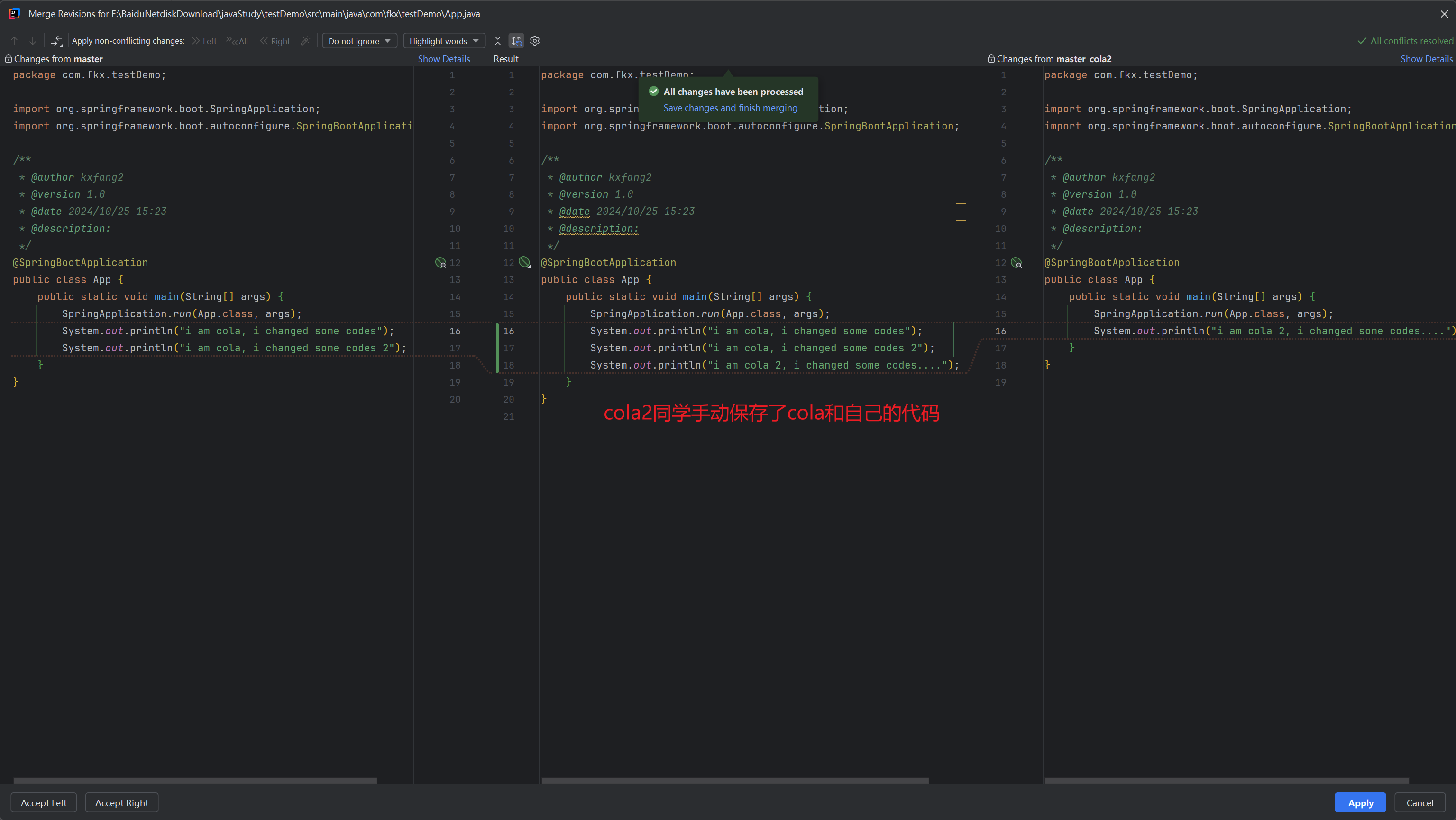Click the result pane gutter icon on line 12
This screenshot has width=1456, height=820.
coord(524,262)
